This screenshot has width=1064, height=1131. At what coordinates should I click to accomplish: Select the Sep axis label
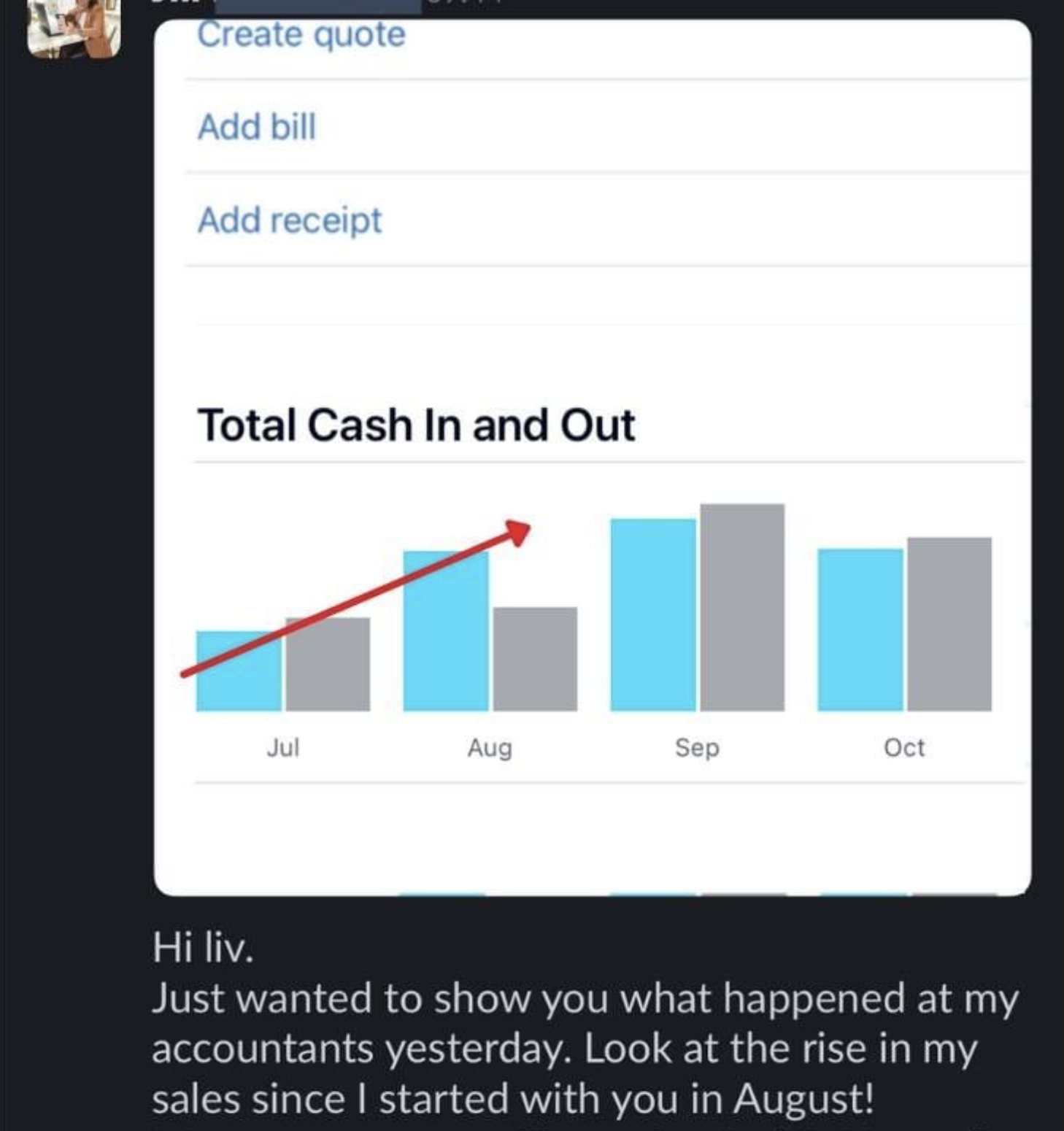pyautogui.click(x=697, y=747)
